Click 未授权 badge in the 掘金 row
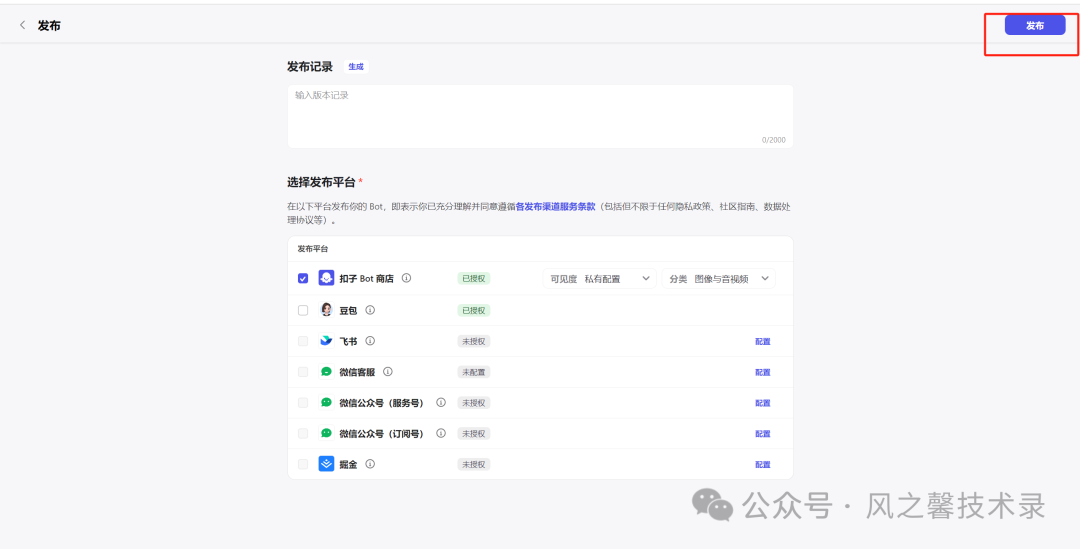The height and width of the screenshot is (549, 1080). [474, 464]
